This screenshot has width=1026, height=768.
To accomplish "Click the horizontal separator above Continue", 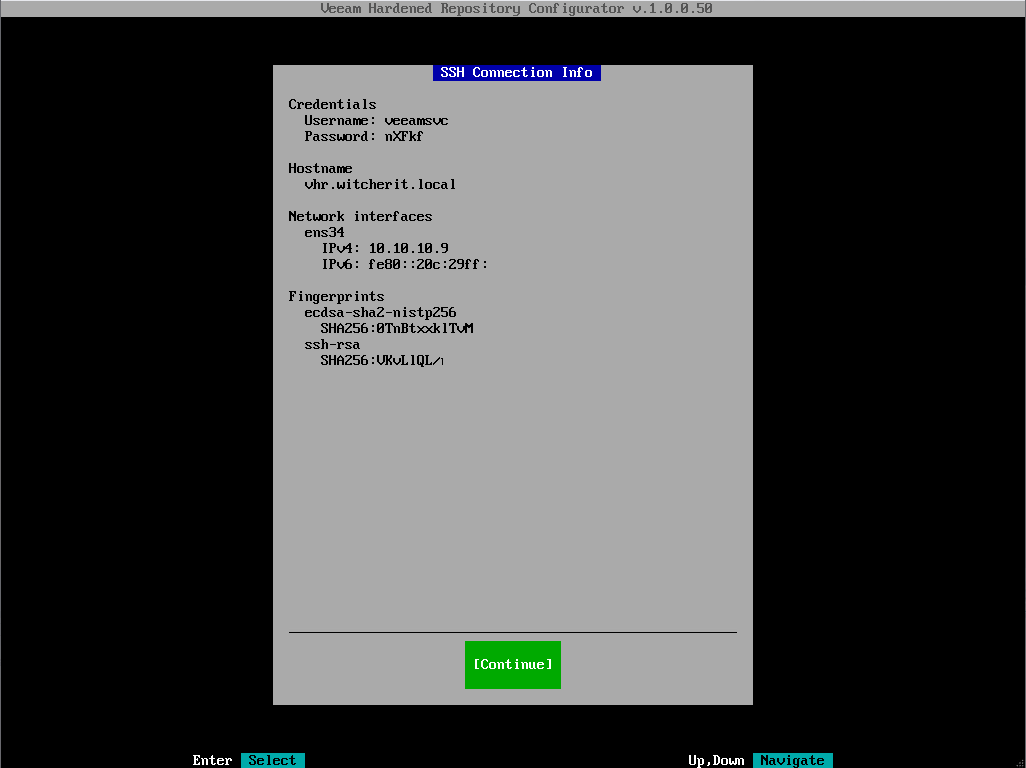I will point(512,632).
